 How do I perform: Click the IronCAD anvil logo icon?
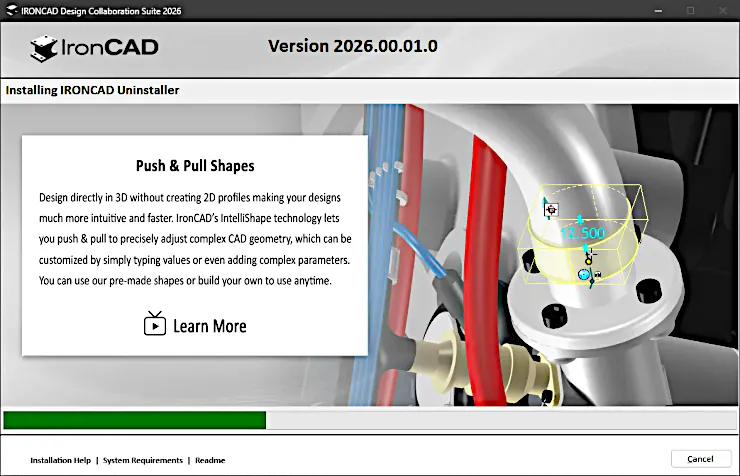pos(44,48)
